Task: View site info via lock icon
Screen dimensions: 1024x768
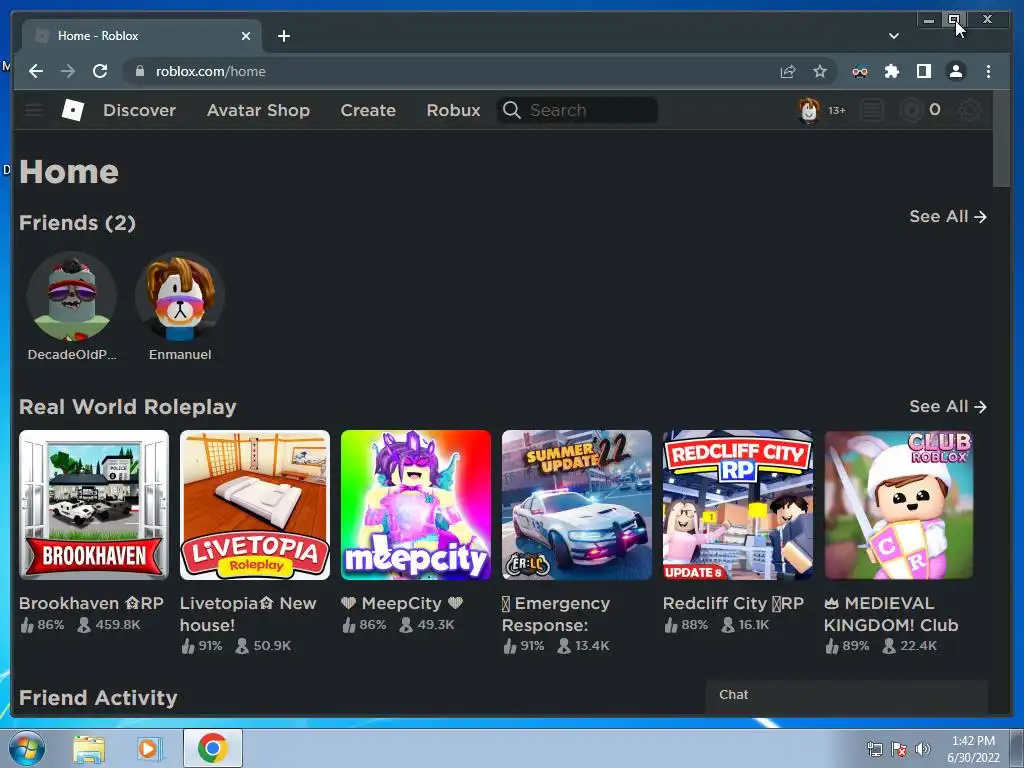Action: (139, 71)
